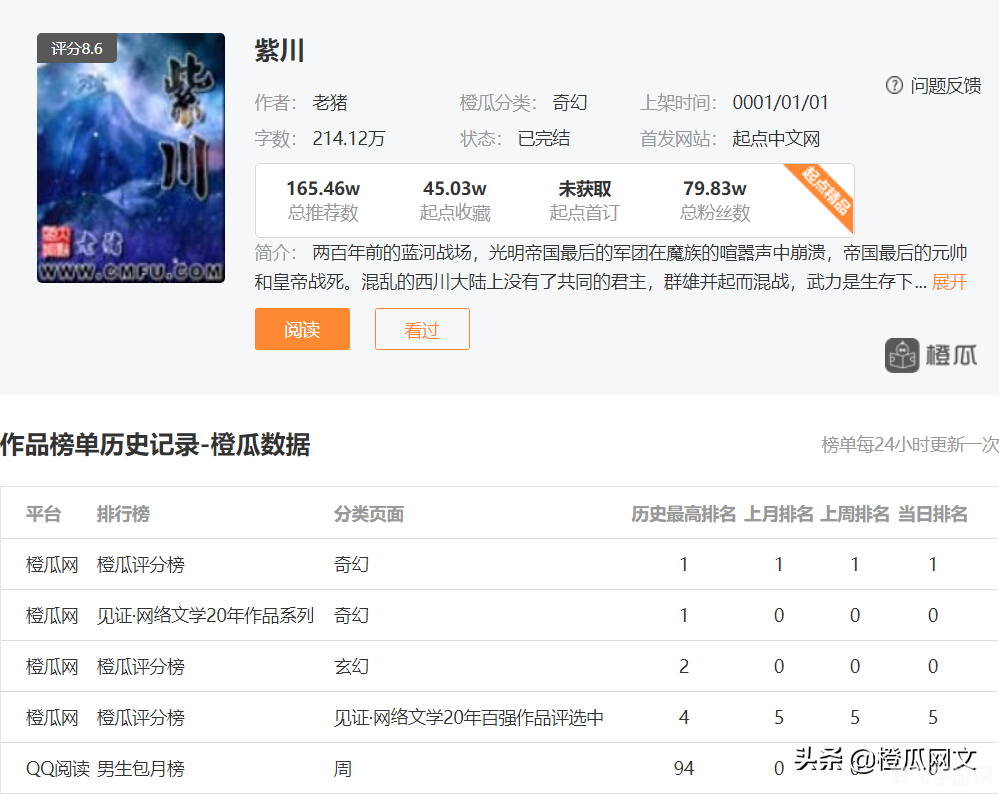Select the 排行榜 column header

click(122, 512)
